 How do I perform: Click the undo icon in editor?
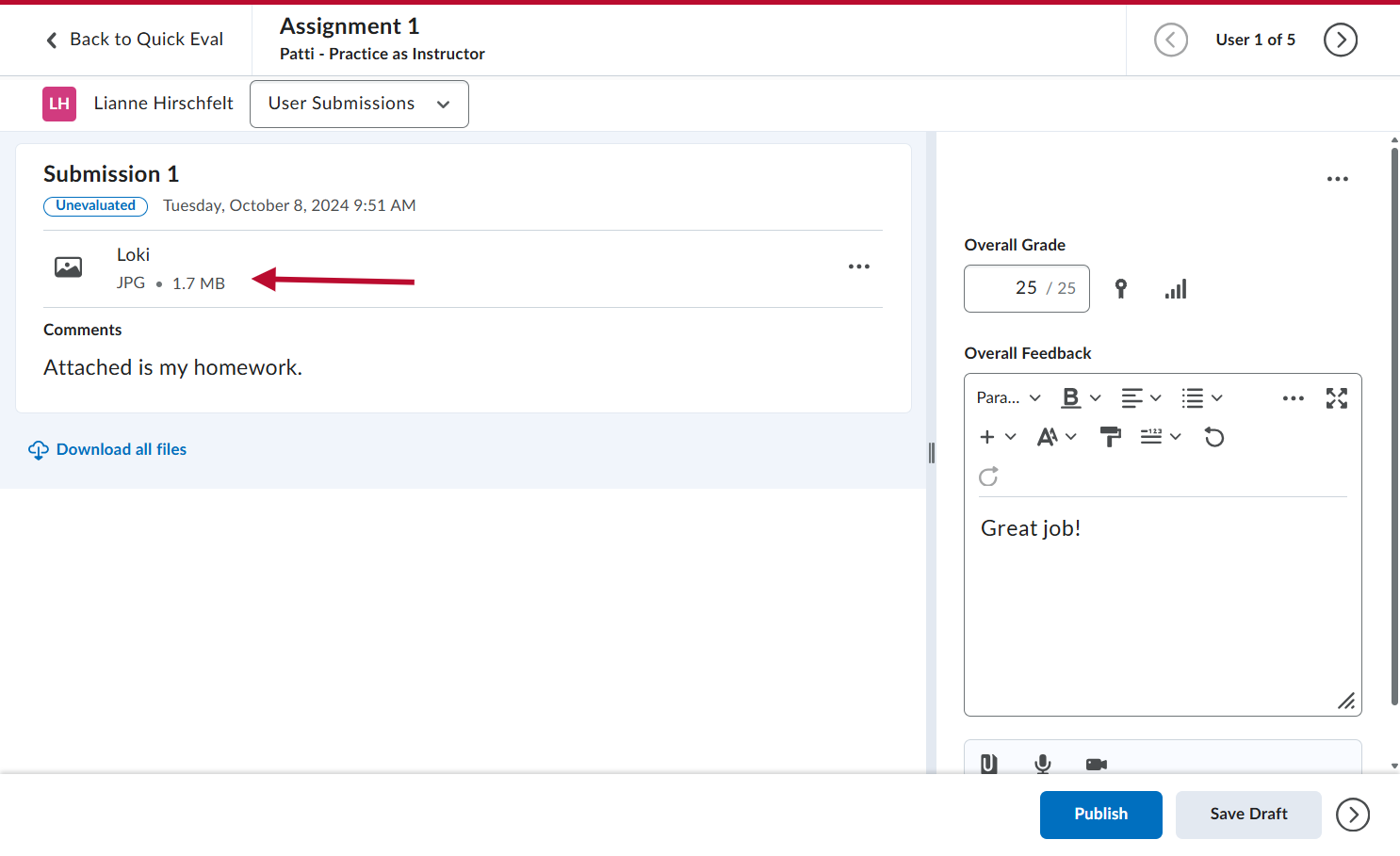point(1214,437)
